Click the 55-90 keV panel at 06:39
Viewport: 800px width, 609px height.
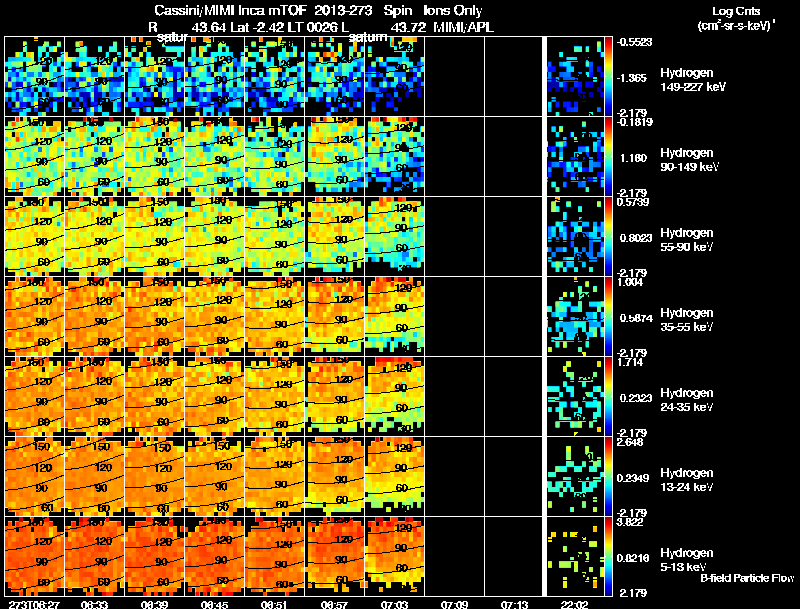pos(154,236)
